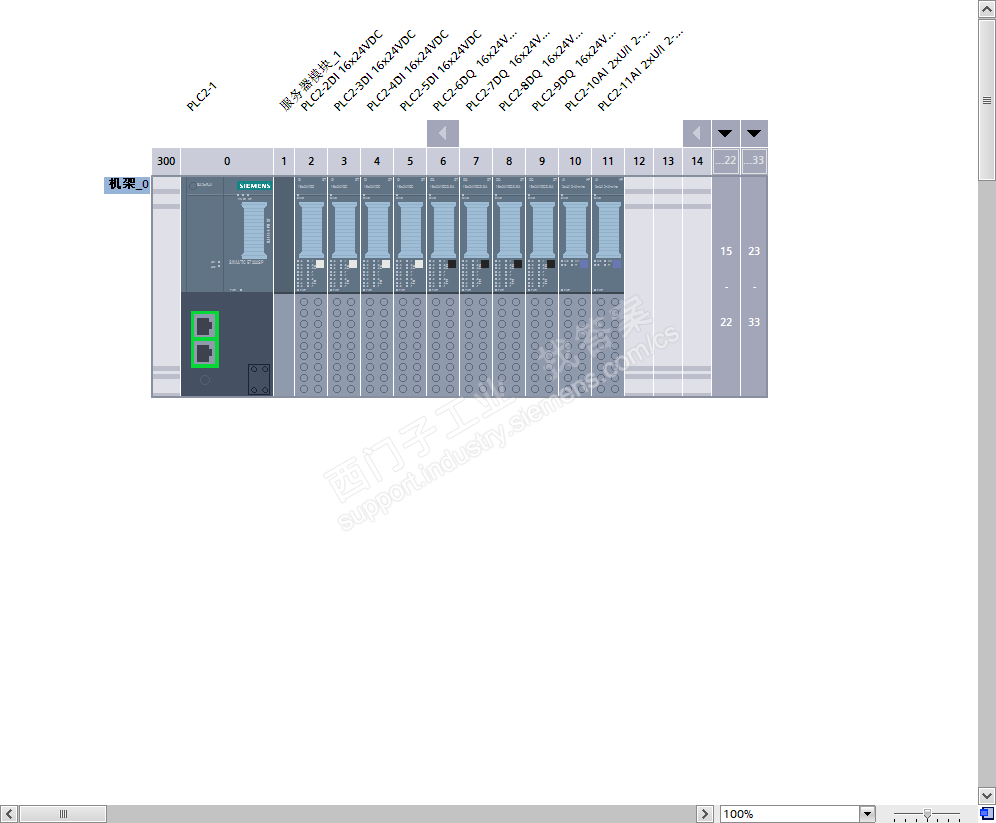This screenshot has height=823, width=996.
Task: Click the zoom slider handle
Action: click(927, 813)
